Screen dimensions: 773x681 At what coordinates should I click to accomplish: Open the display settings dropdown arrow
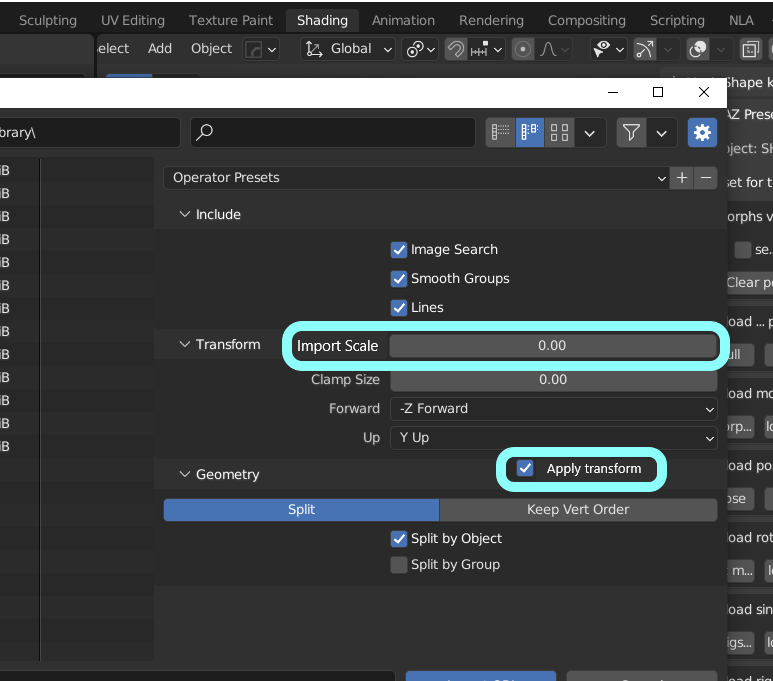(590, 133)
